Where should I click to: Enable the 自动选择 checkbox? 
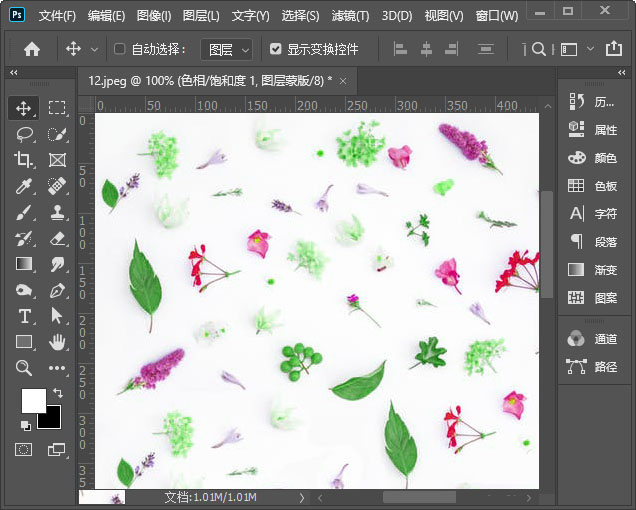tap(119, 49)
